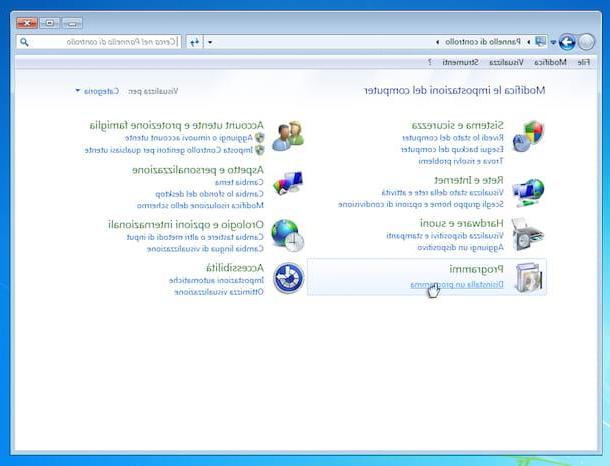Open Hardware e suoni category

click(x=461, y=223)
